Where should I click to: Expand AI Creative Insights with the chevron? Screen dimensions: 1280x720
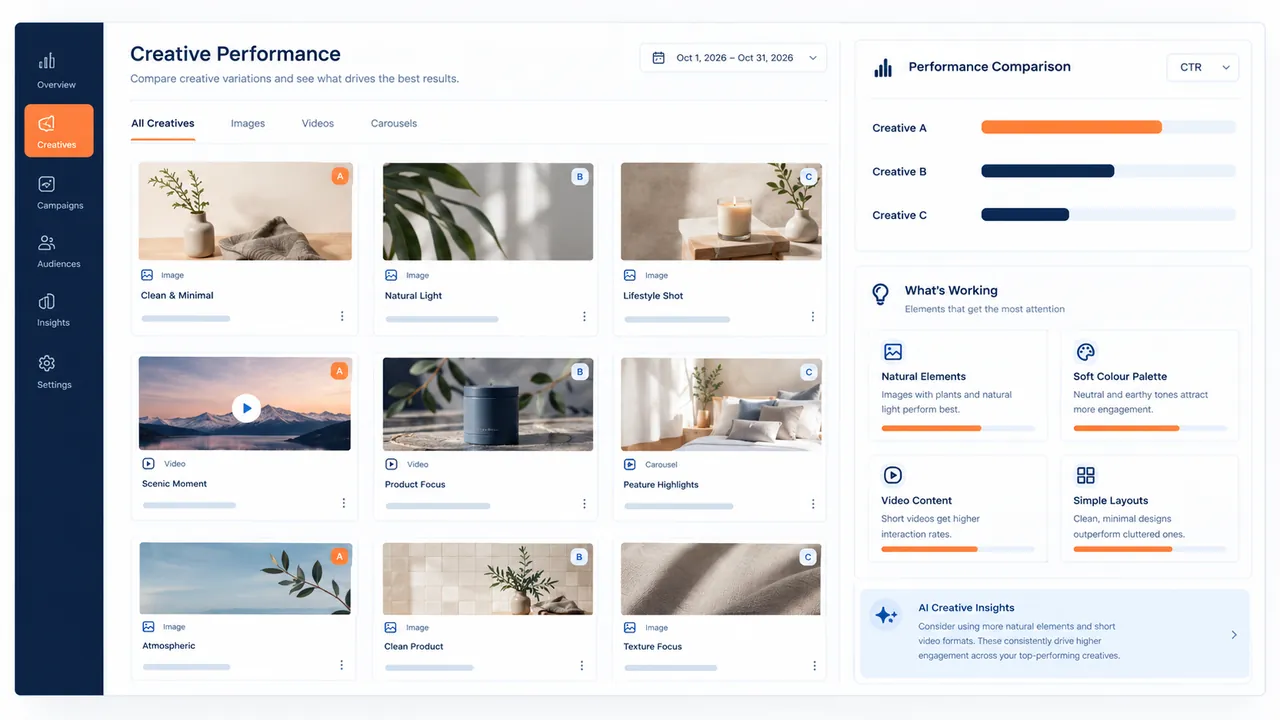pos(1234,635)
